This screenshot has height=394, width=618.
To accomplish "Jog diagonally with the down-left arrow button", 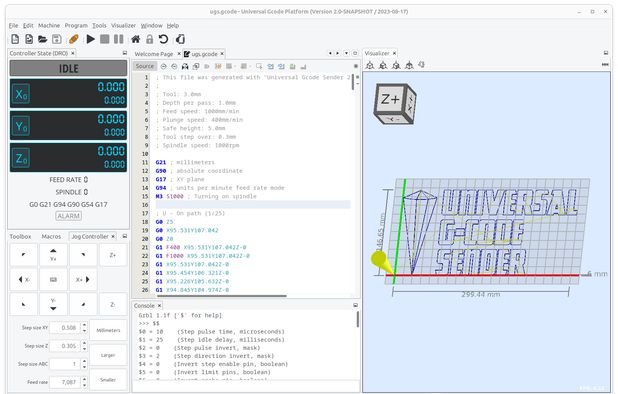I will 24,304.
